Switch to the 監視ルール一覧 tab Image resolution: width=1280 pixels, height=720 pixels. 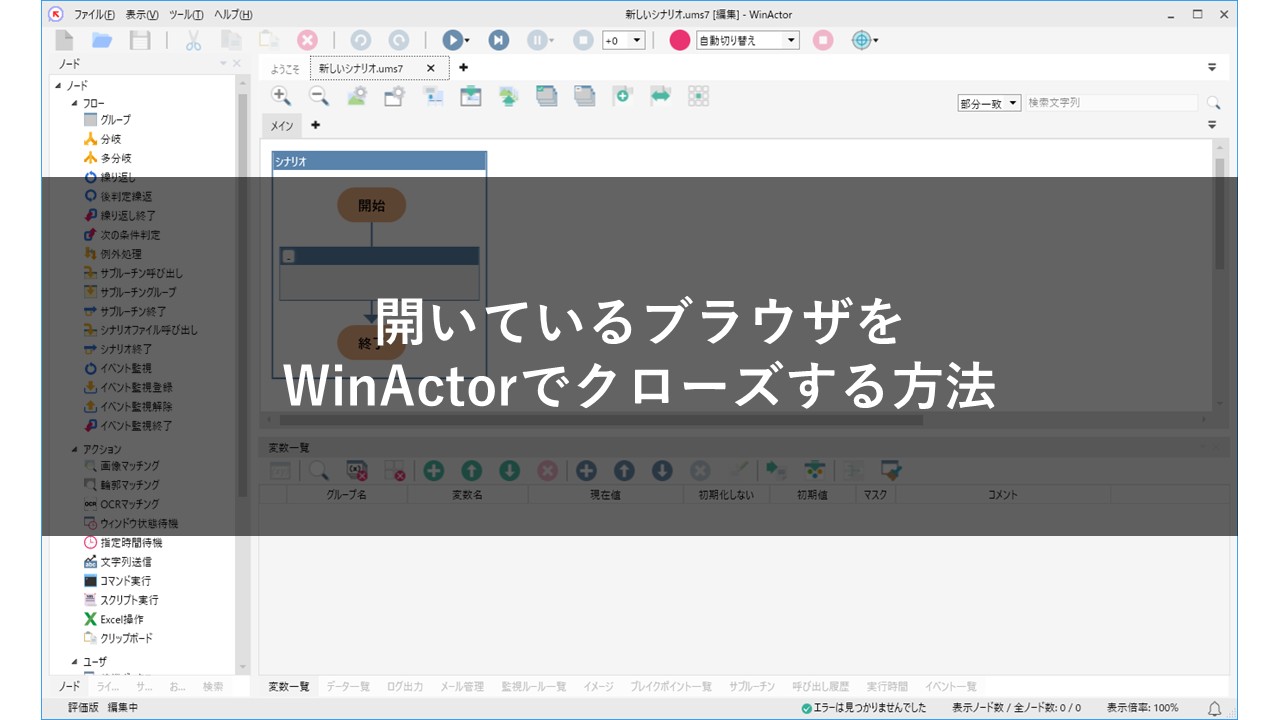533,686
